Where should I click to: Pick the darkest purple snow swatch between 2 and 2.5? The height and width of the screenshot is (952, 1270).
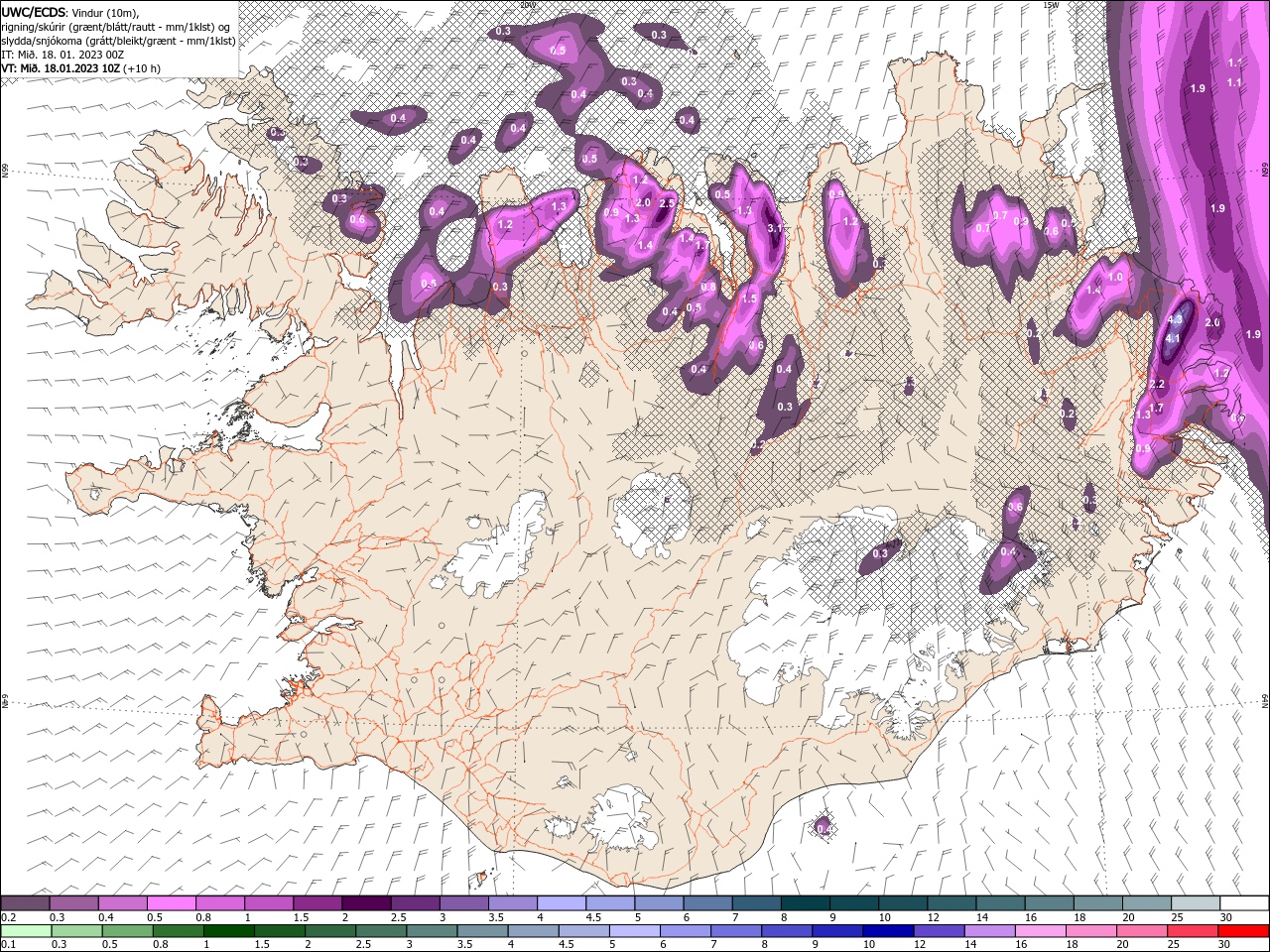(x=366, y=903)
